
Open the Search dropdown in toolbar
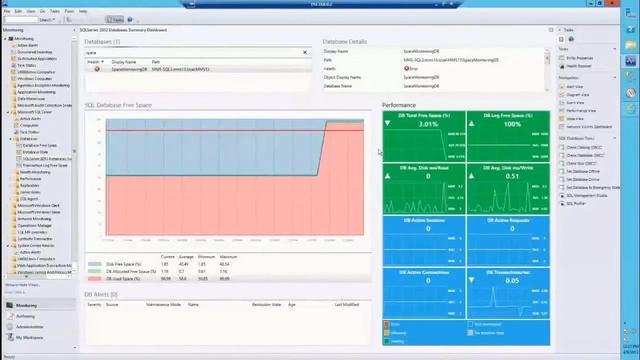[47, 20]
